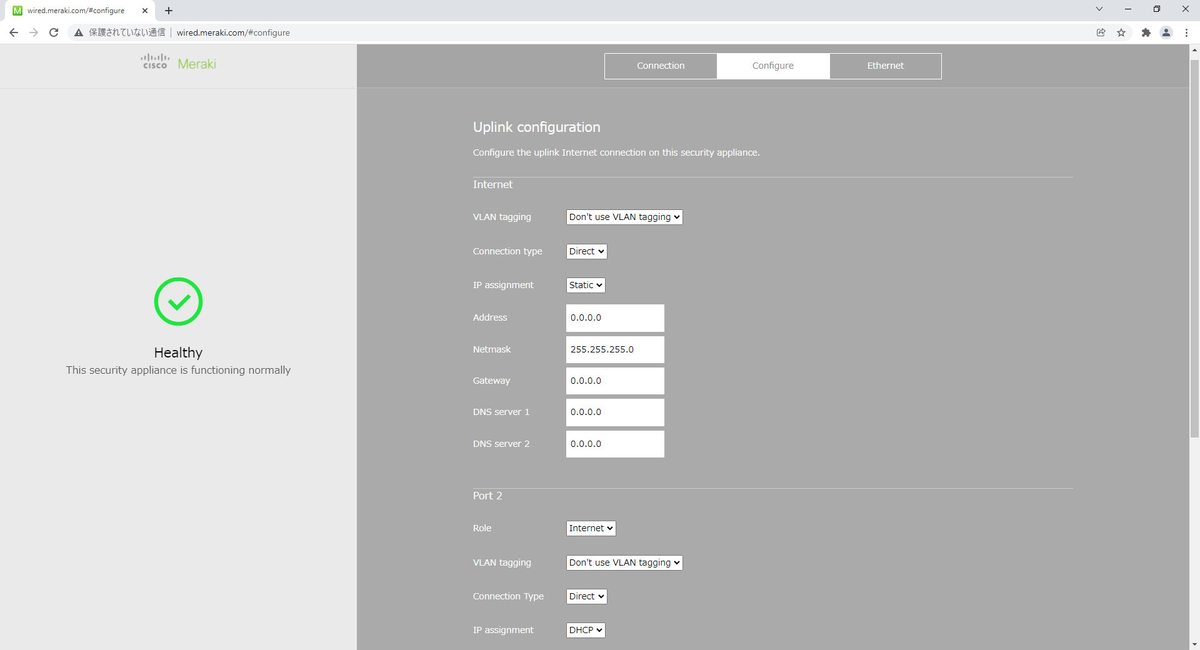
Task: Open the Port 2 Role dropdown
Action: tap(590, 527)
